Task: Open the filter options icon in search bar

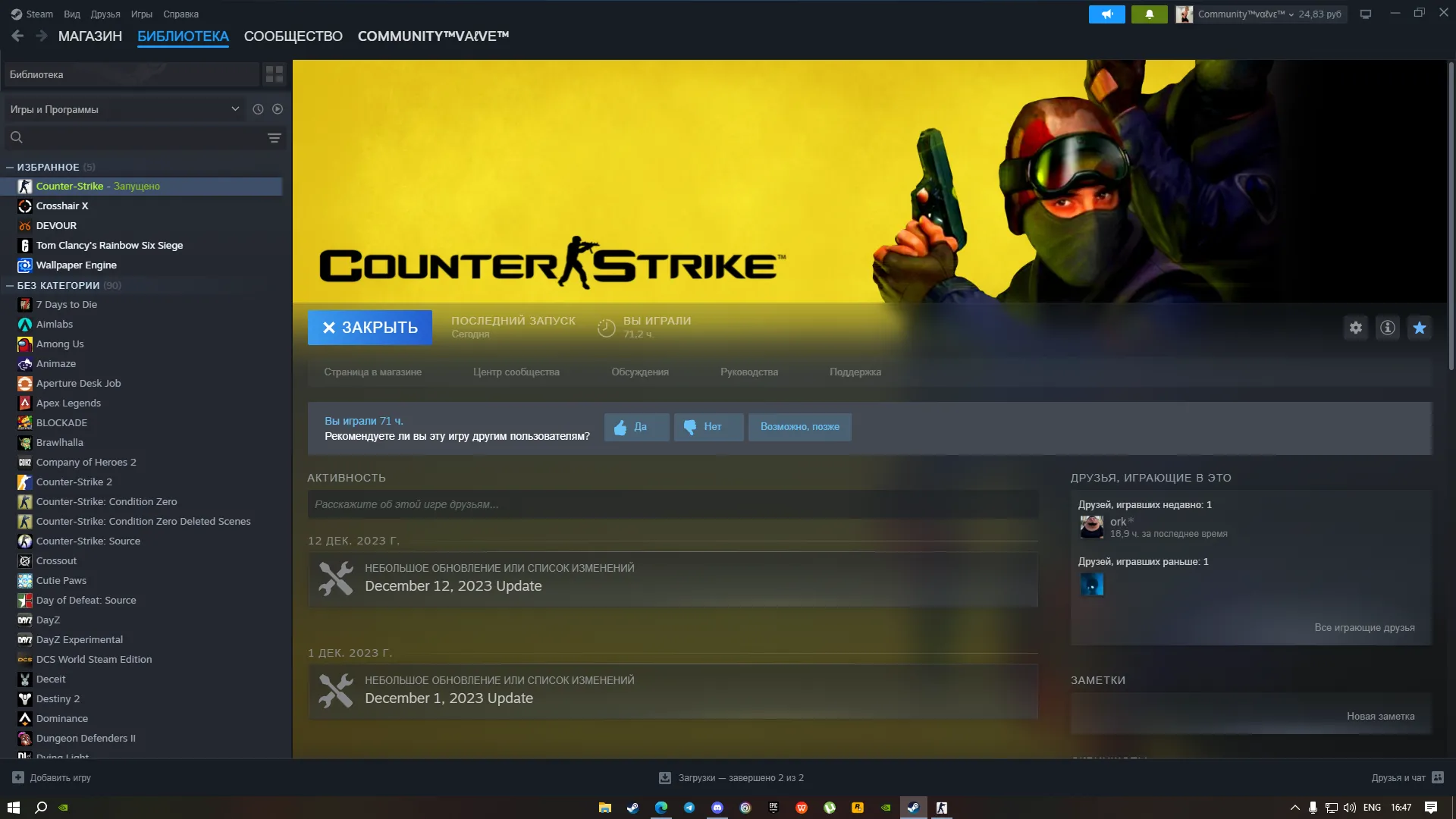Action: pos(274,138)
